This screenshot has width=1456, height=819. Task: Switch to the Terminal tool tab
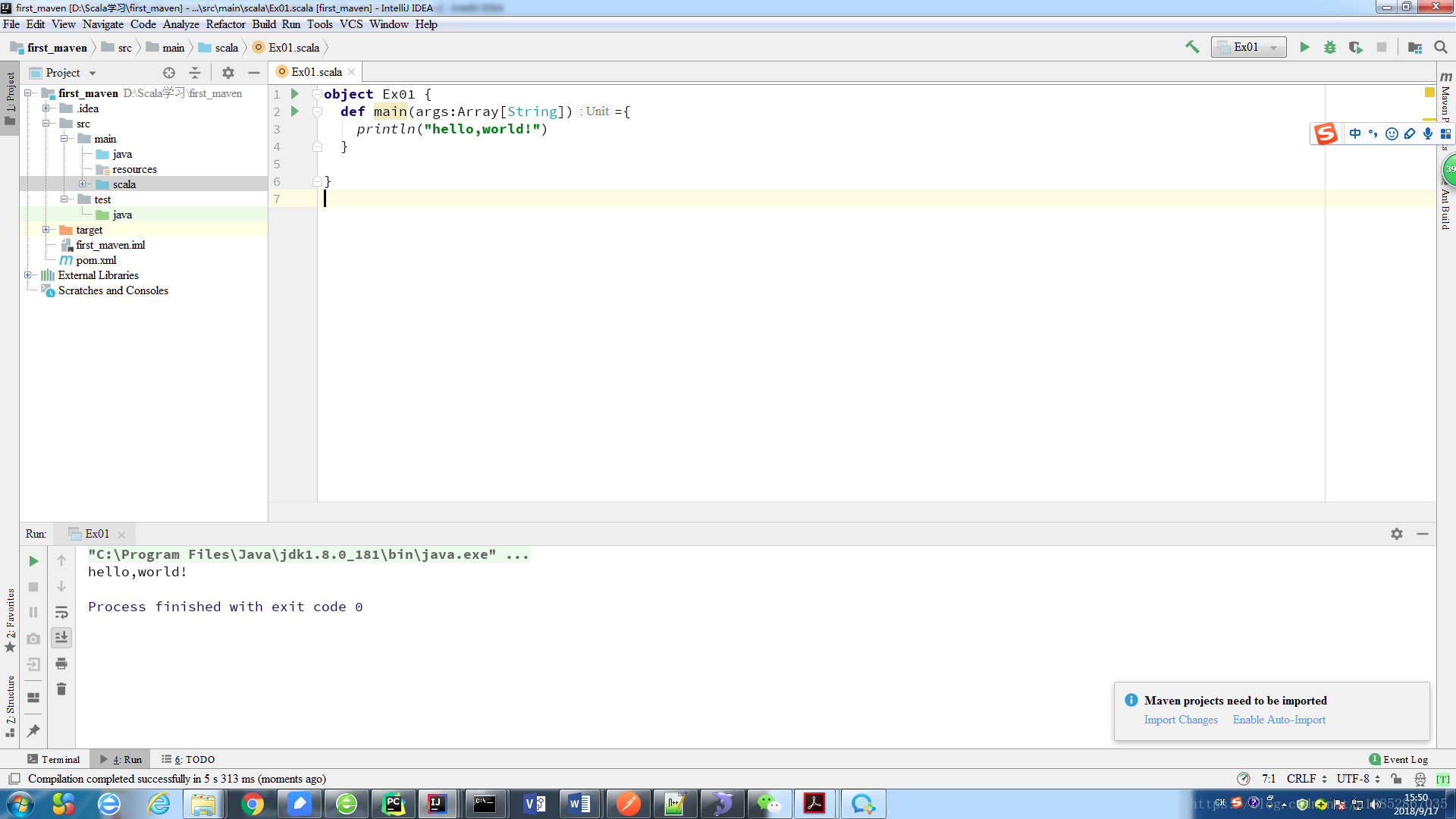coord(54,759)
